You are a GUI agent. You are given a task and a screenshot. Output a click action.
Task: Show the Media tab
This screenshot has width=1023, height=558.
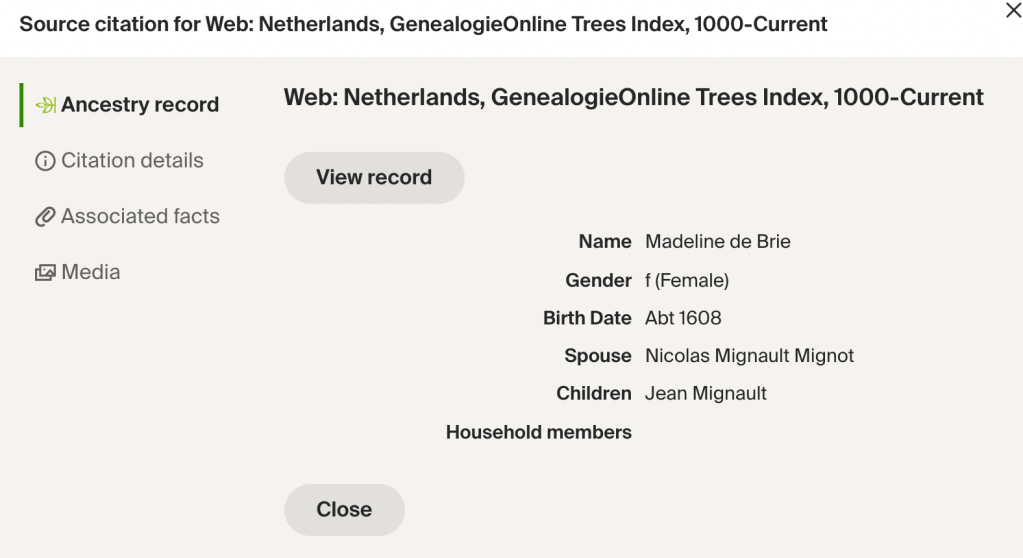tap(90, 273)
